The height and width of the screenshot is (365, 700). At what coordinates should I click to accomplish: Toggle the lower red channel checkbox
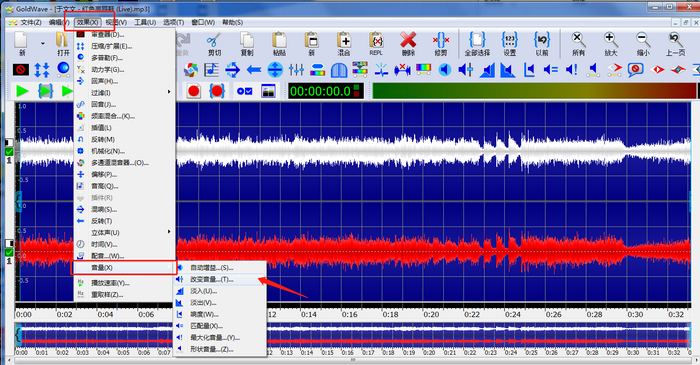tap(9, 253)
